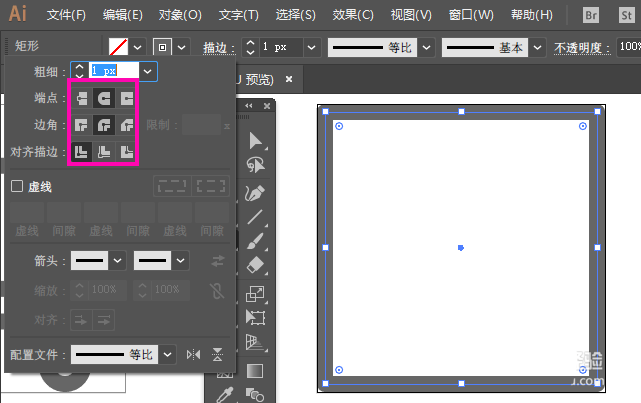The width and height of the screenshot is (641, 403).
Task: Select the projecting cap endpoint option
Action: (127, 99)
